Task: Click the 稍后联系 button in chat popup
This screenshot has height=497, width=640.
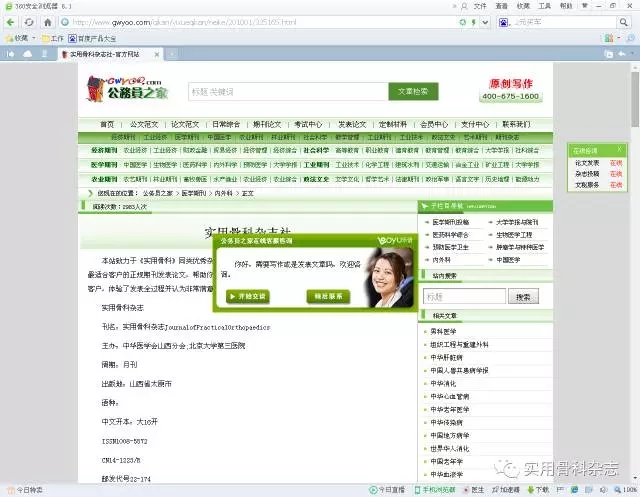Action: (328, 296)
